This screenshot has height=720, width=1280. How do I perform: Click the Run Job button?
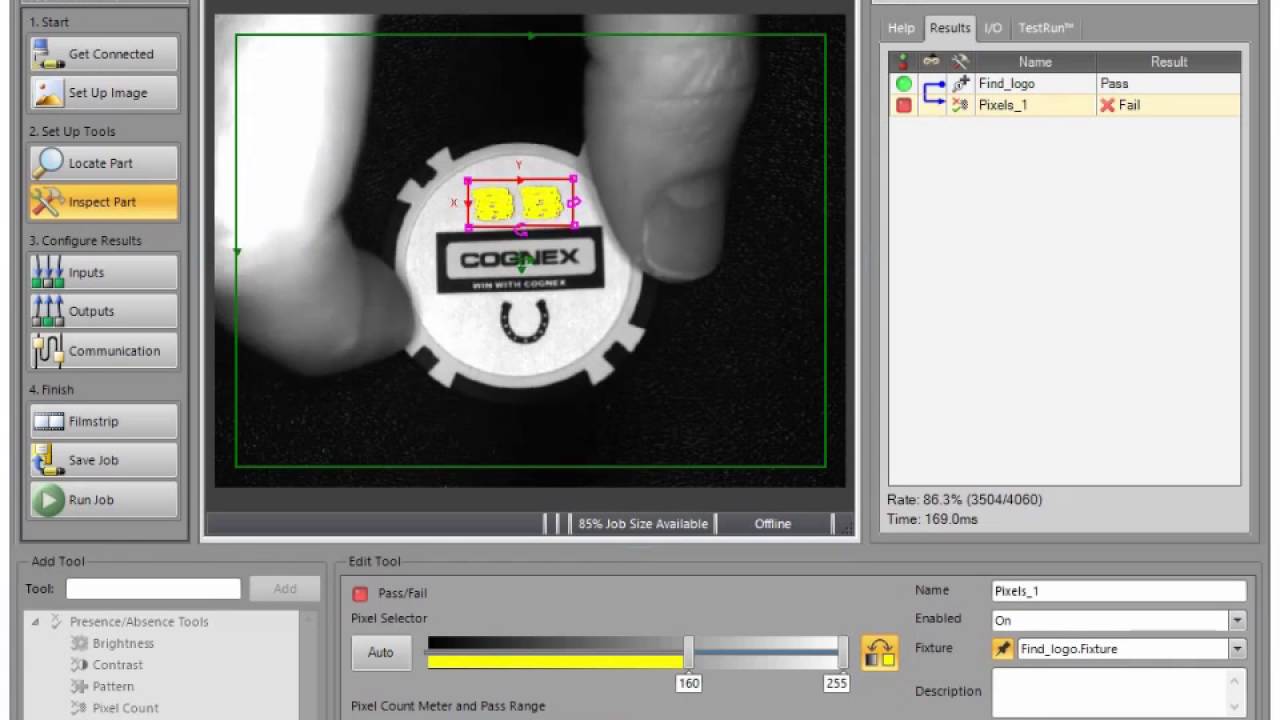click(x=104, y=500)
